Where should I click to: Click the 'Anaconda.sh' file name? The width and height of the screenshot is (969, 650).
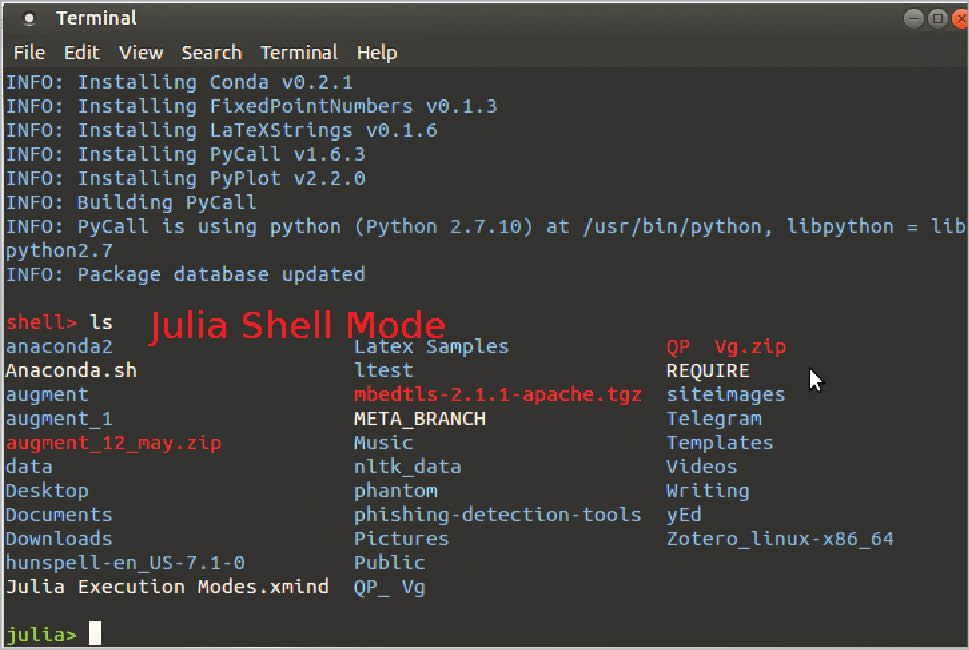point(71,370)
